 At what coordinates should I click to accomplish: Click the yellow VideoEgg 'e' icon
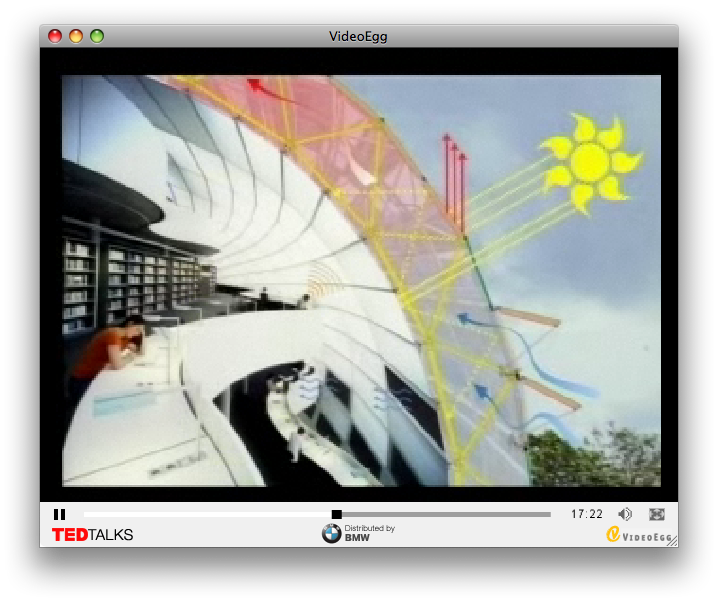click(613, 535)
